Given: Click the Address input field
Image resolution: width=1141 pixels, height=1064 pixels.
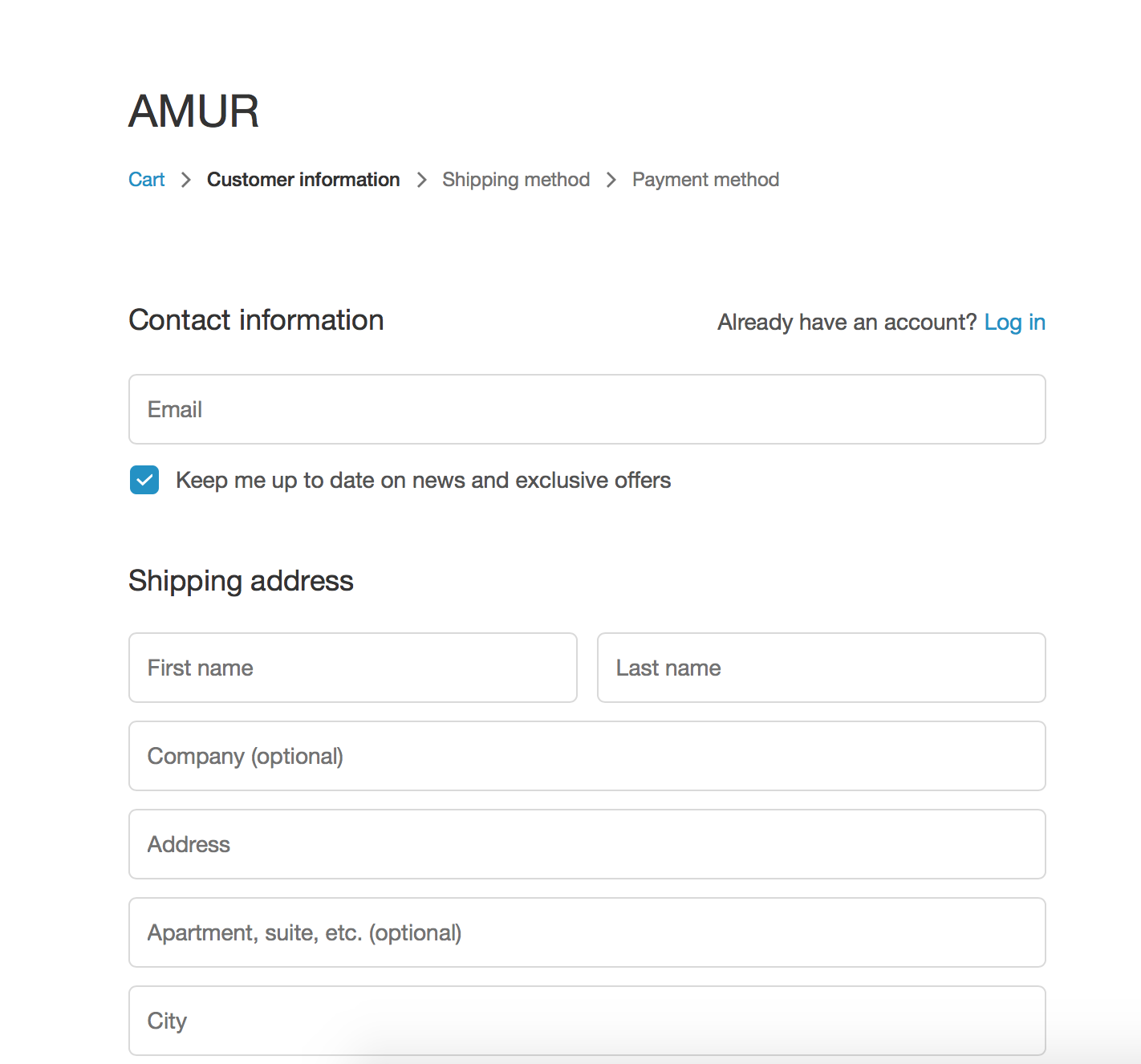Looking at the screenshot, I should [587, 844].
